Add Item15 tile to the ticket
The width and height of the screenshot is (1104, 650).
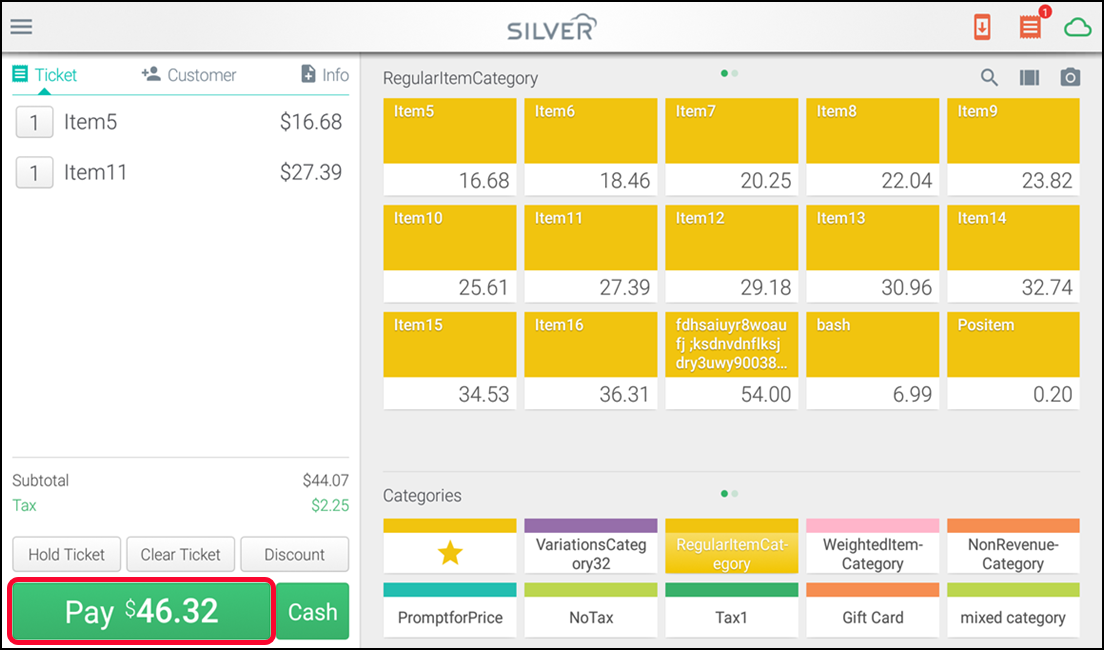click(x=450, y=361)
